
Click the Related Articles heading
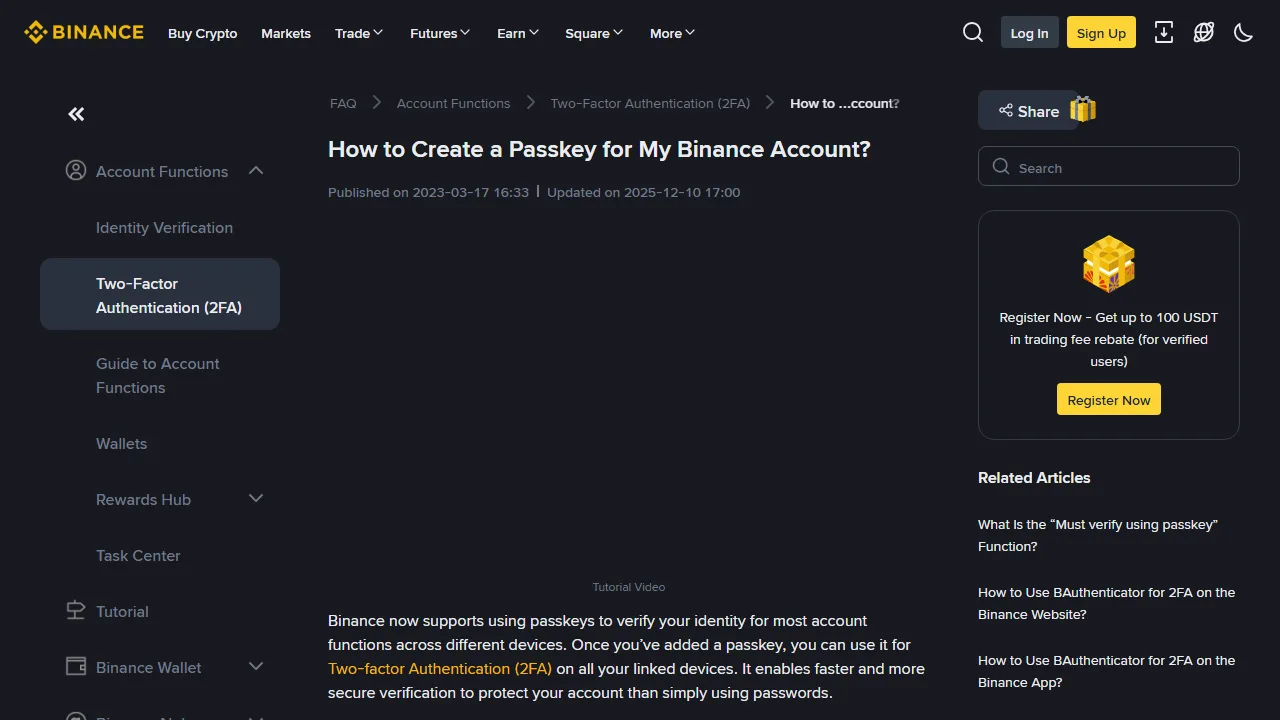(1034, 478)
